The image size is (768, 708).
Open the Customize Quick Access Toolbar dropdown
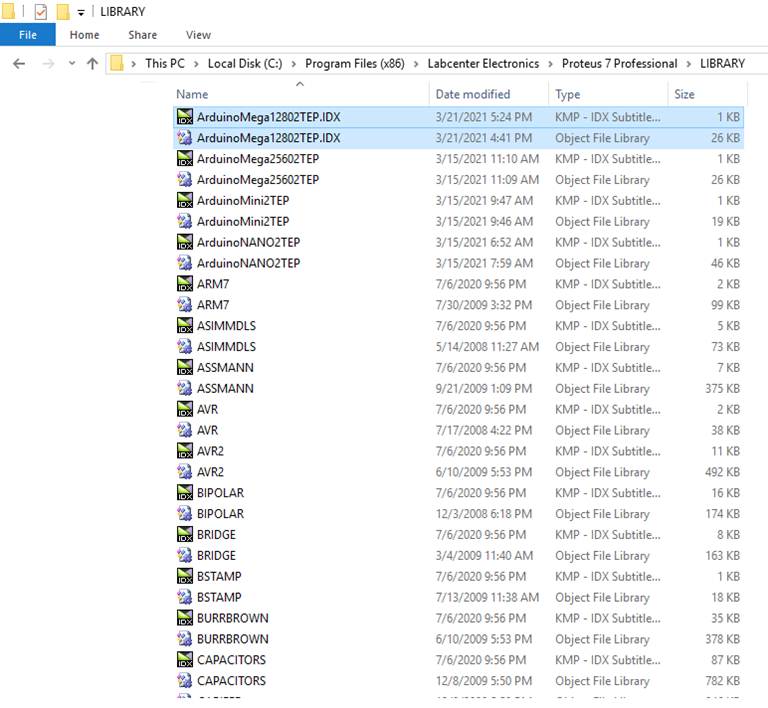[x=80, y=12]
